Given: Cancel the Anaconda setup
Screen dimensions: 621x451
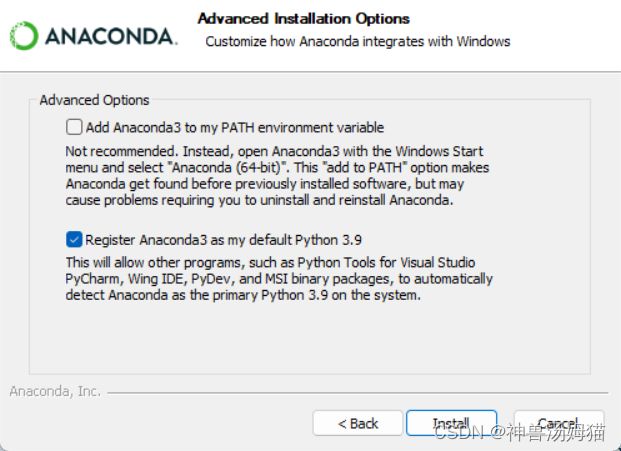Looking at the screenshot, I should [x=559, y=423].
